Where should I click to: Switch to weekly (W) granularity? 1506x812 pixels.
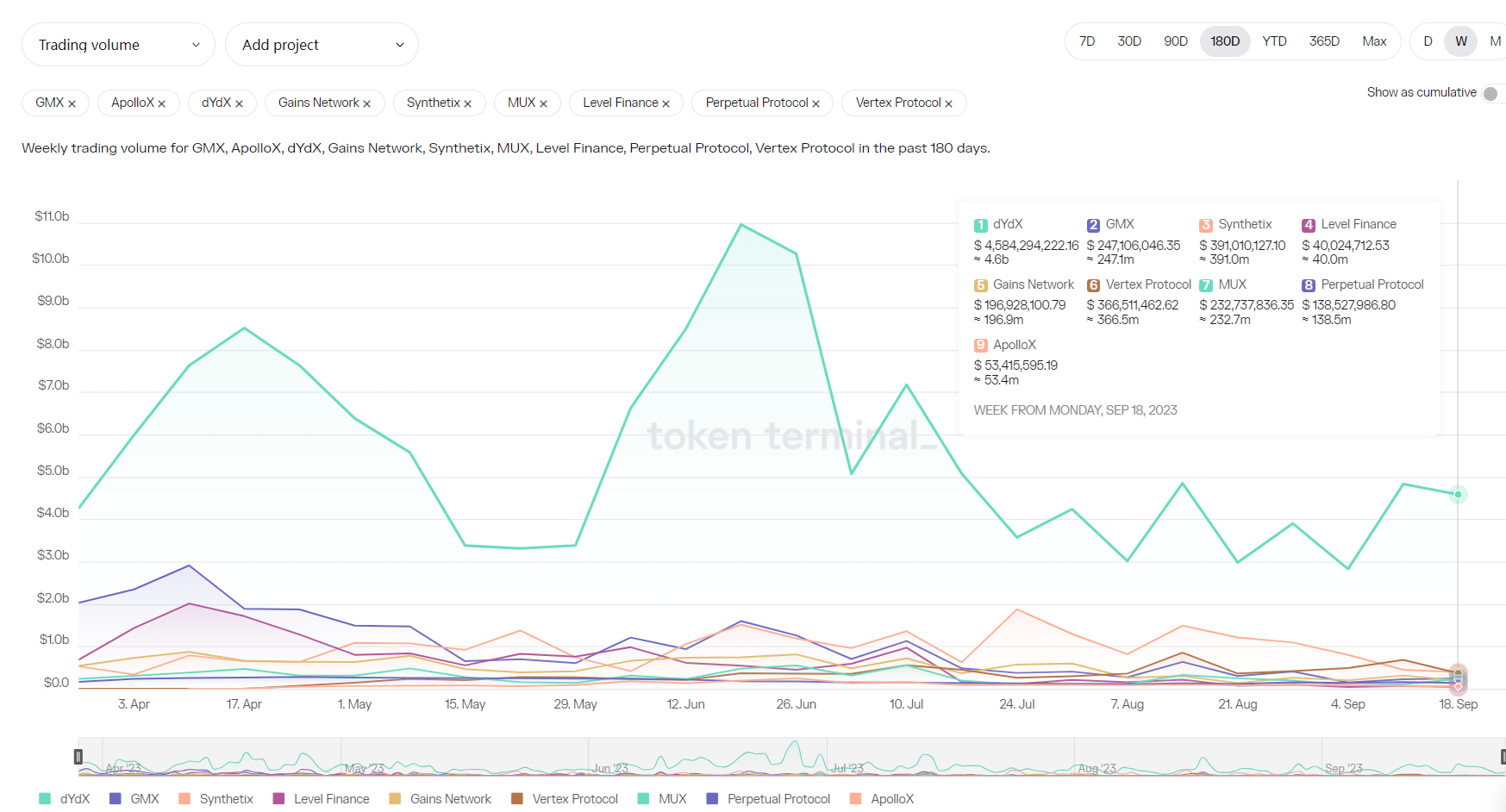click(1461, 41)
